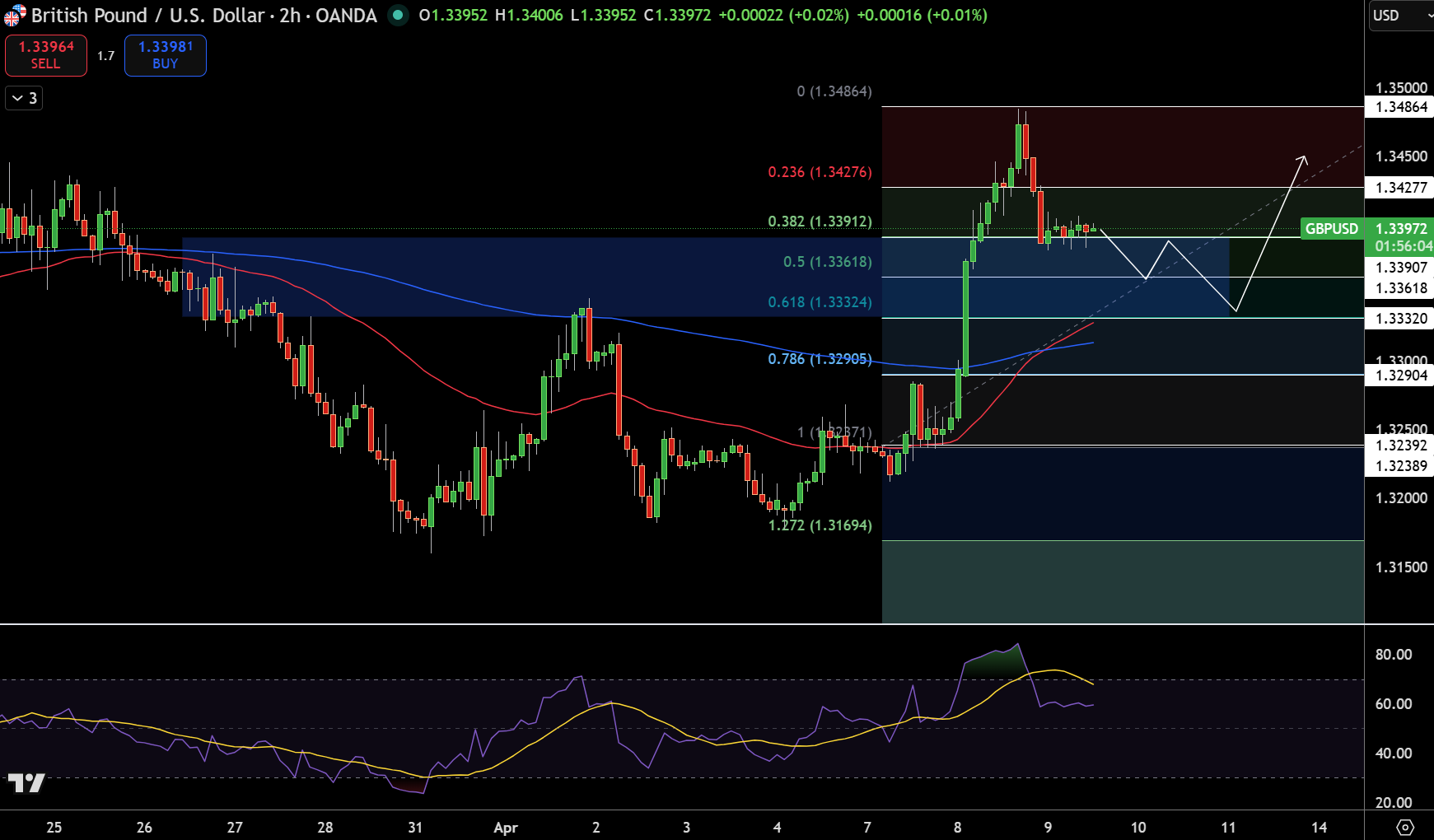Click the Apr label on the time axis
This screenshot has height=840, width=1434.
[x=506, y=828]
